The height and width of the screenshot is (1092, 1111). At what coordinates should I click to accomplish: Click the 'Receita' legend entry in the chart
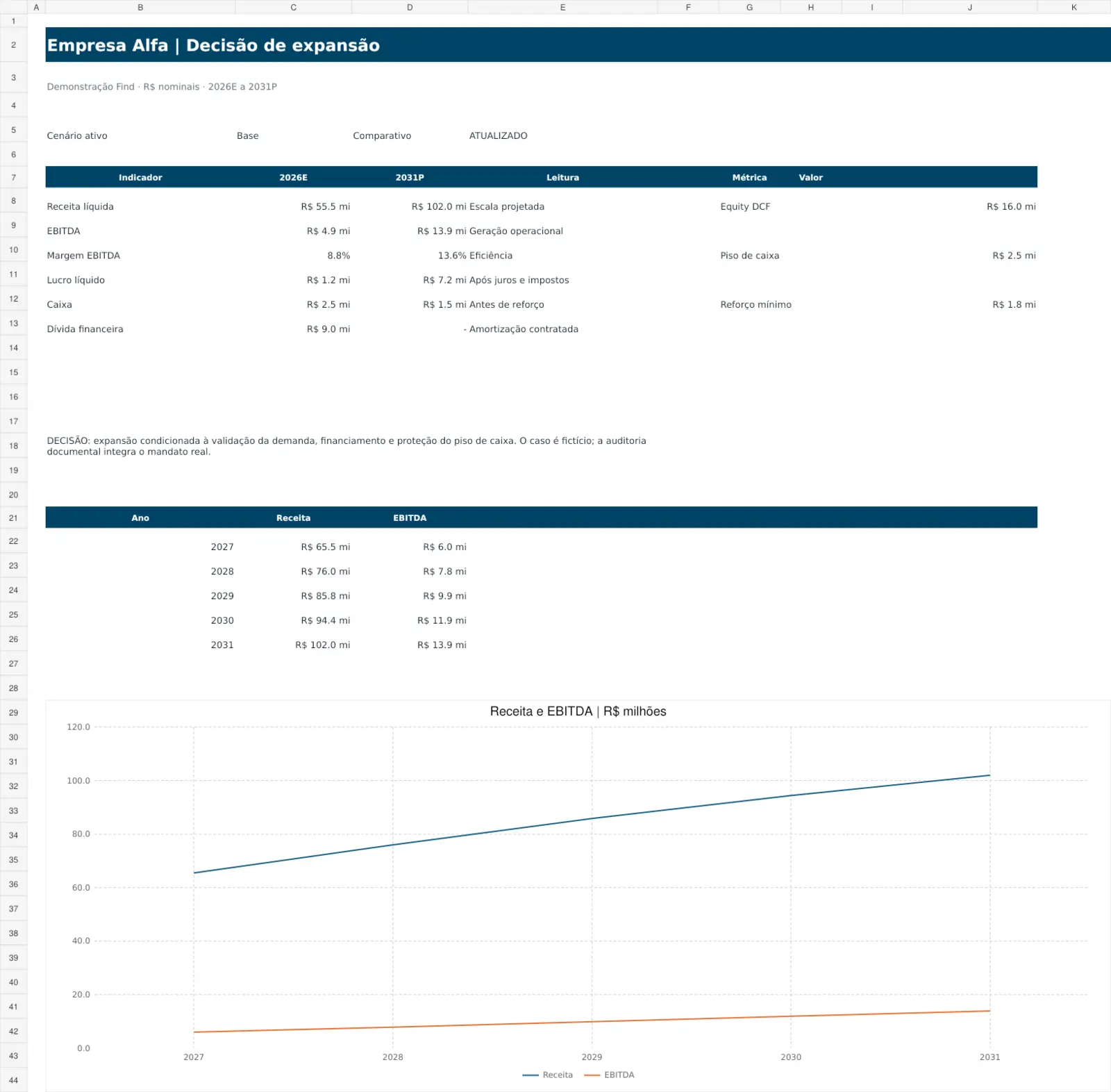[548, 1075]
